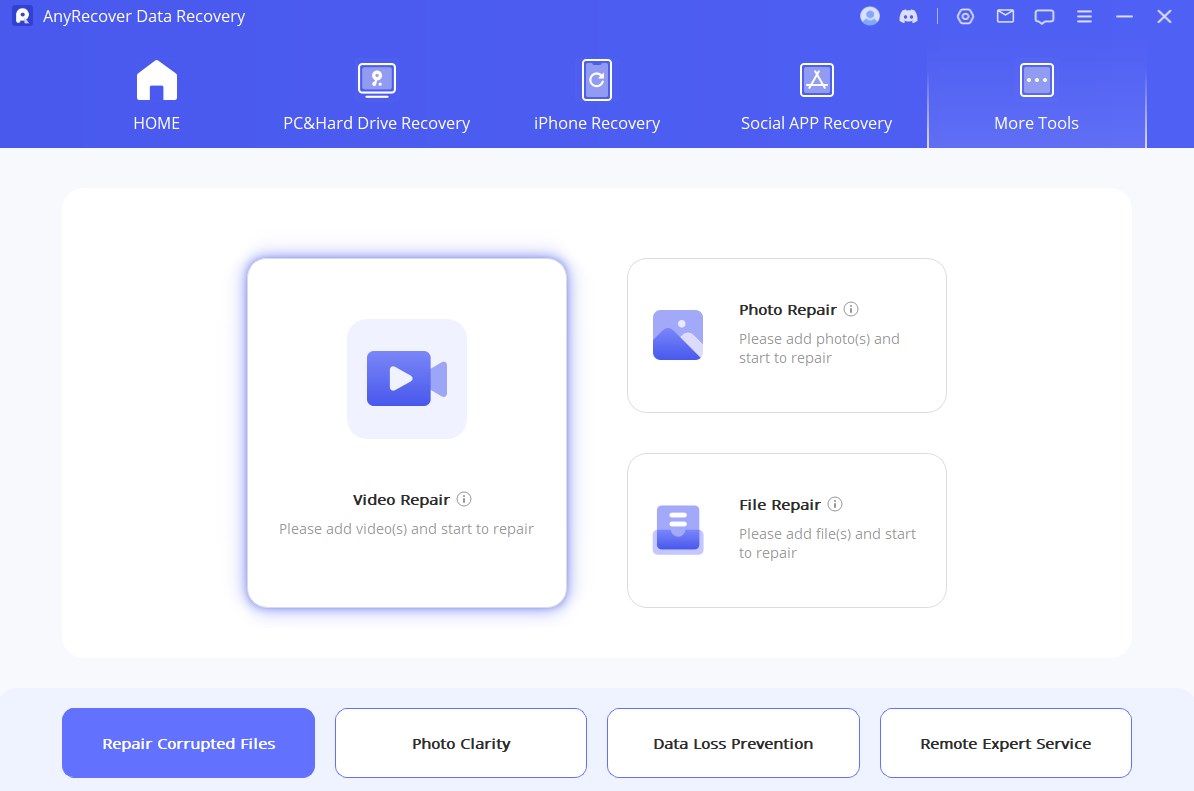Open the user account profile icon
Viewport: 1194px width, 791px height.
pyautogui.click(x=870, y=16)
